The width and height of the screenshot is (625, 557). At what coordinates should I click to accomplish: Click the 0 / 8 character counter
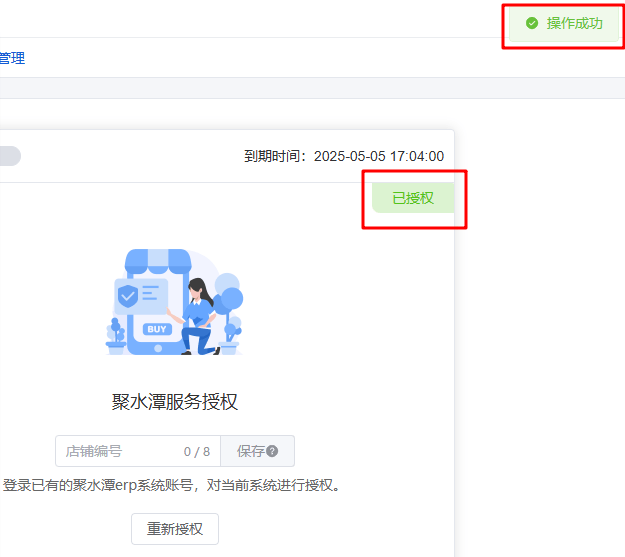[x=197, y=451]
